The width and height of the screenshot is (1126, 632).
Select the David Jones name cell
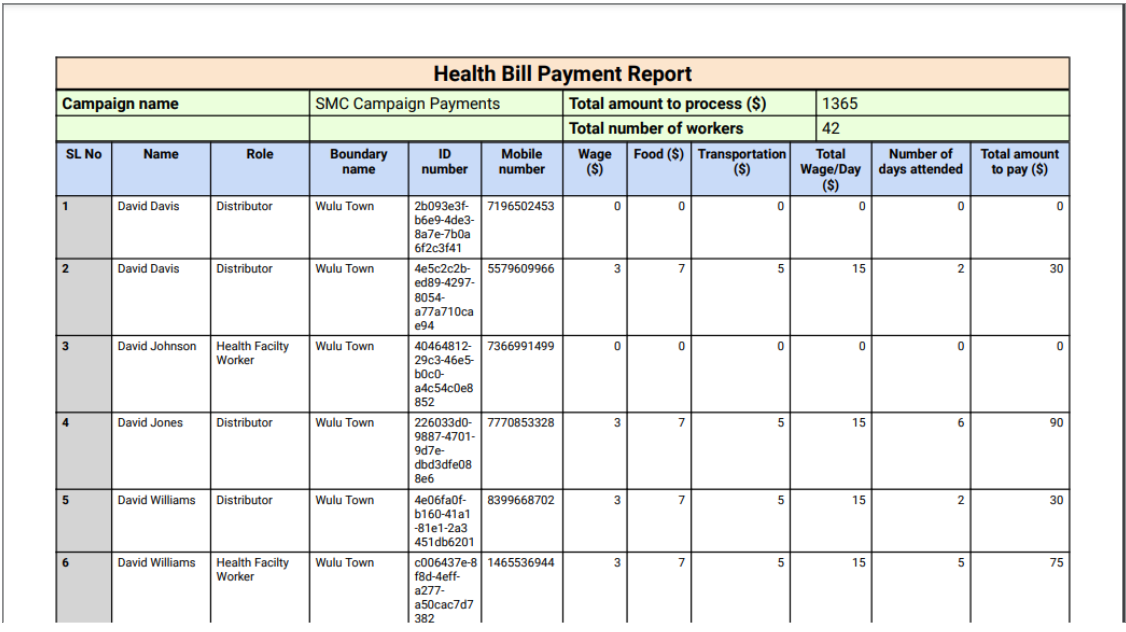(150, 423)
